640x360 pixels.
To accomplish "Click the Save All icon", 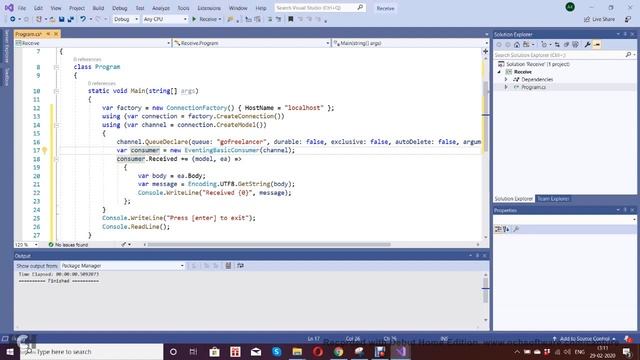I will point(71,19).
